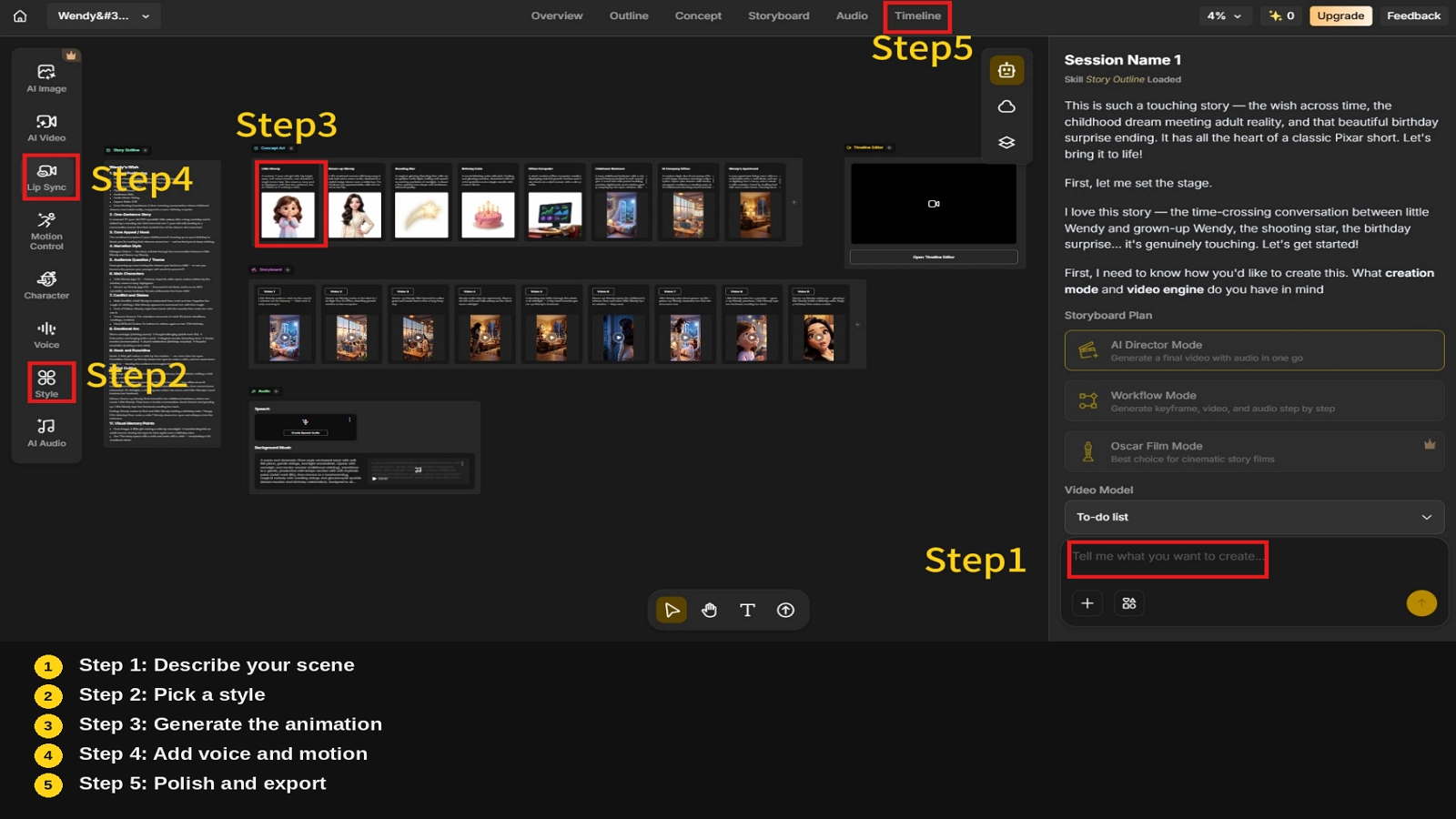Select the Video 8 storyboard card
The image size is (1456, 819).
752,325
